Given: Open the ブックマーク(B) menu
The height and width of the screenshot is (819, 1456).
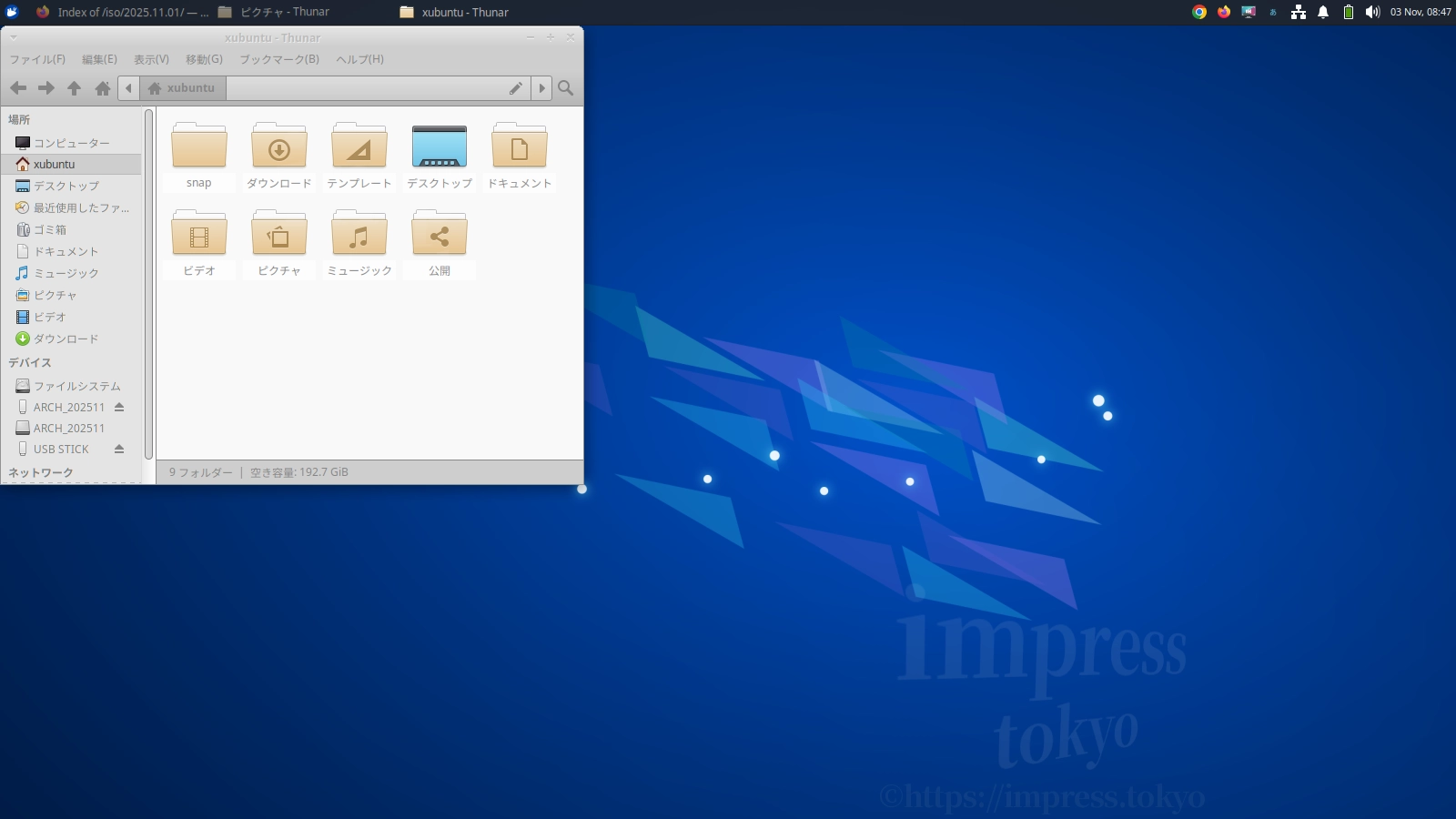Looking at the screenshot, I should 279,59.
